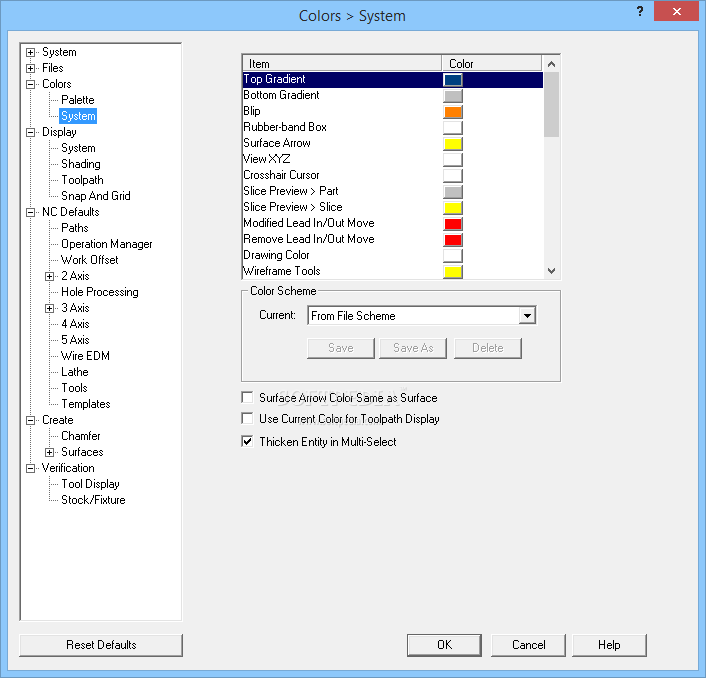Click the Save As scheme button
706x678 pixels.
coord(413,348)
